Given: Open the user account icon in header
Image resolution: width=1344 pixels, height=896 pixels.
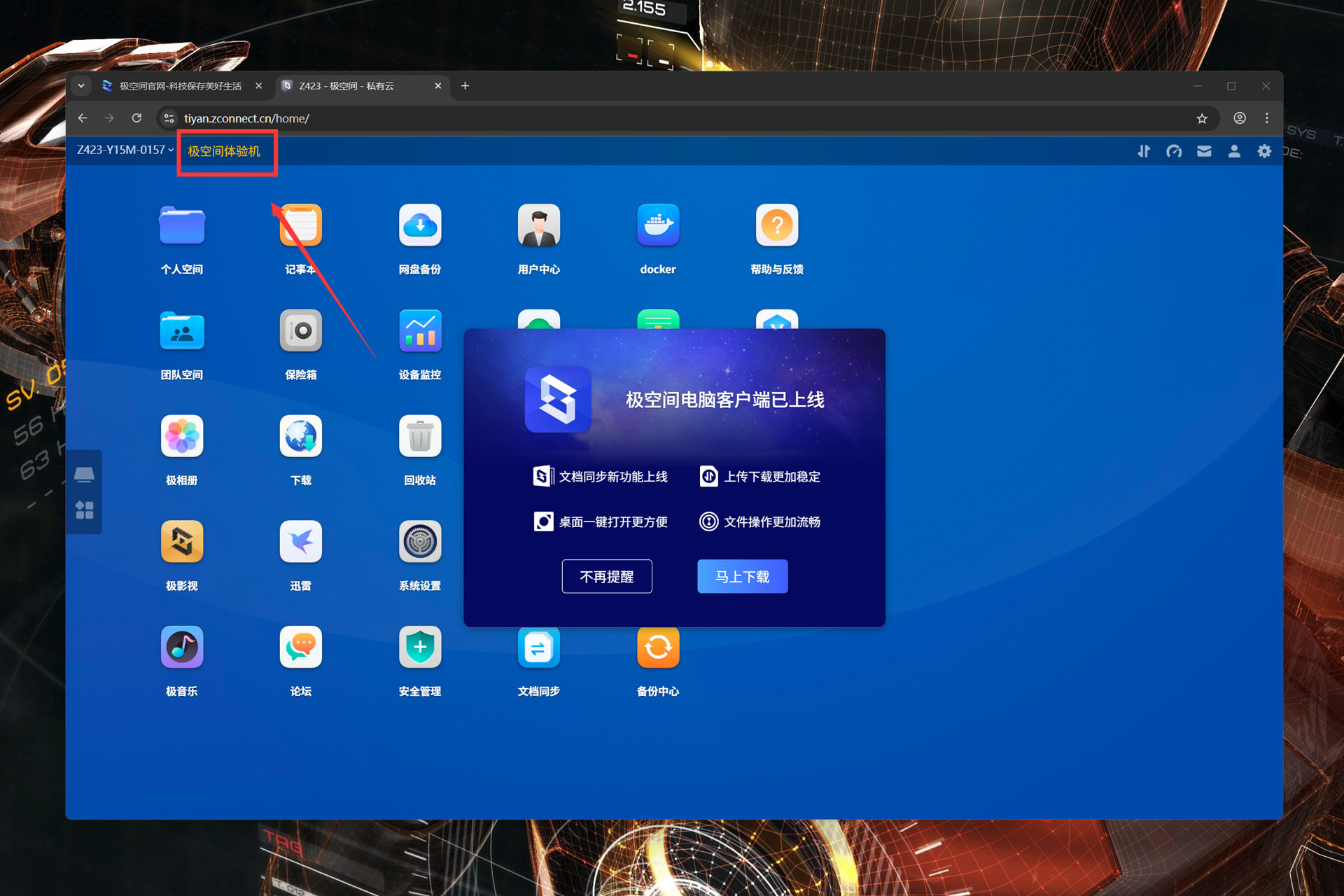Looking at the screenshot, I should (x=1234, y=151).
